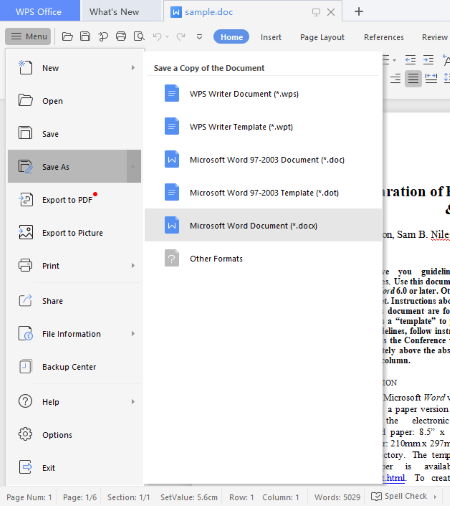The width and height of the screenshot is (450, 506).
Task: Select the WPS Office home tab
Action: [39, 12]
